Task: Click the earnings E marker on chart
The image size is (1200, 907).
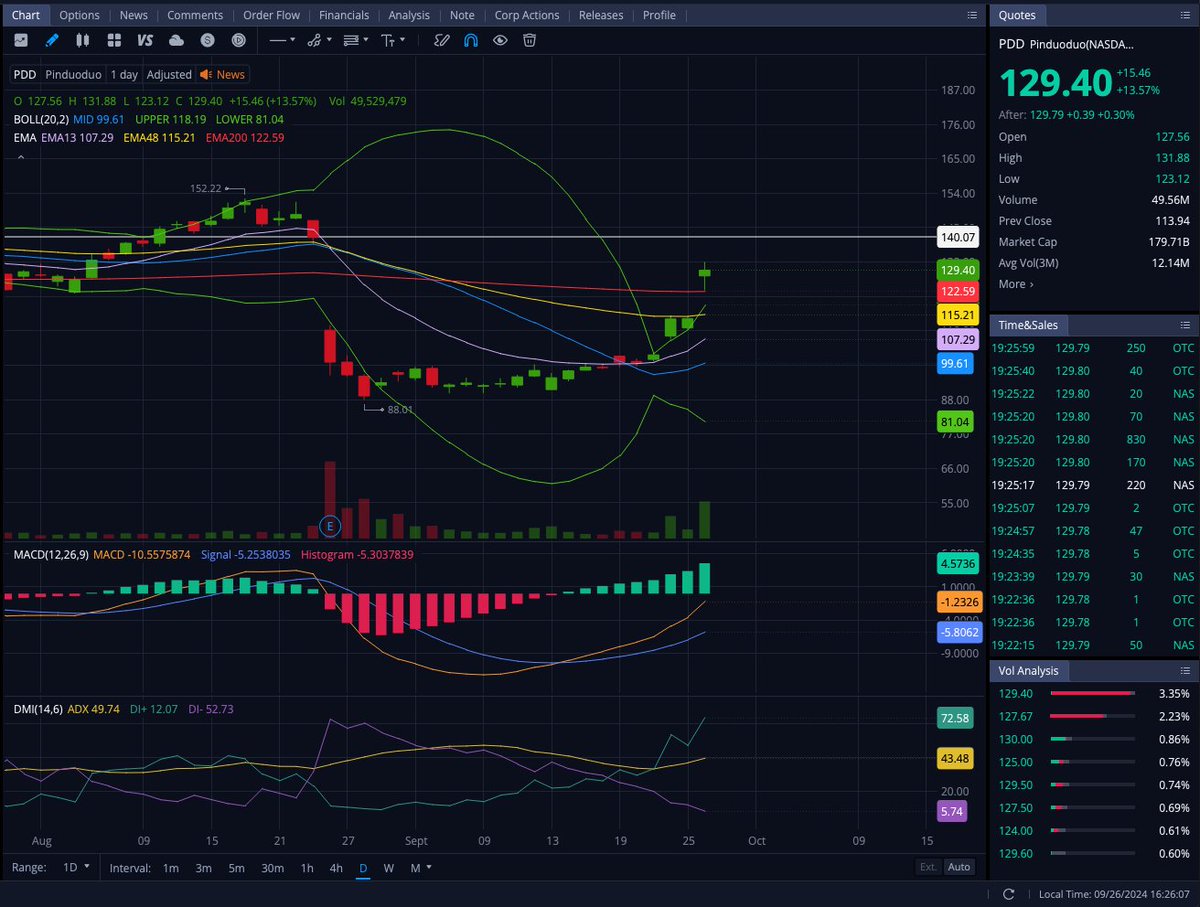Action: pos(329,525)
